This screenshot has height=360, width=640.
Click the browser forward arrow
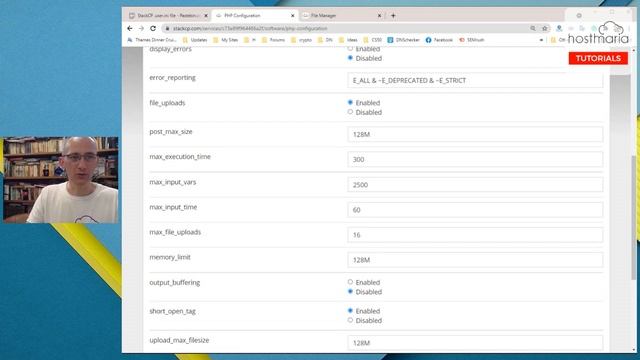(141, 29)
